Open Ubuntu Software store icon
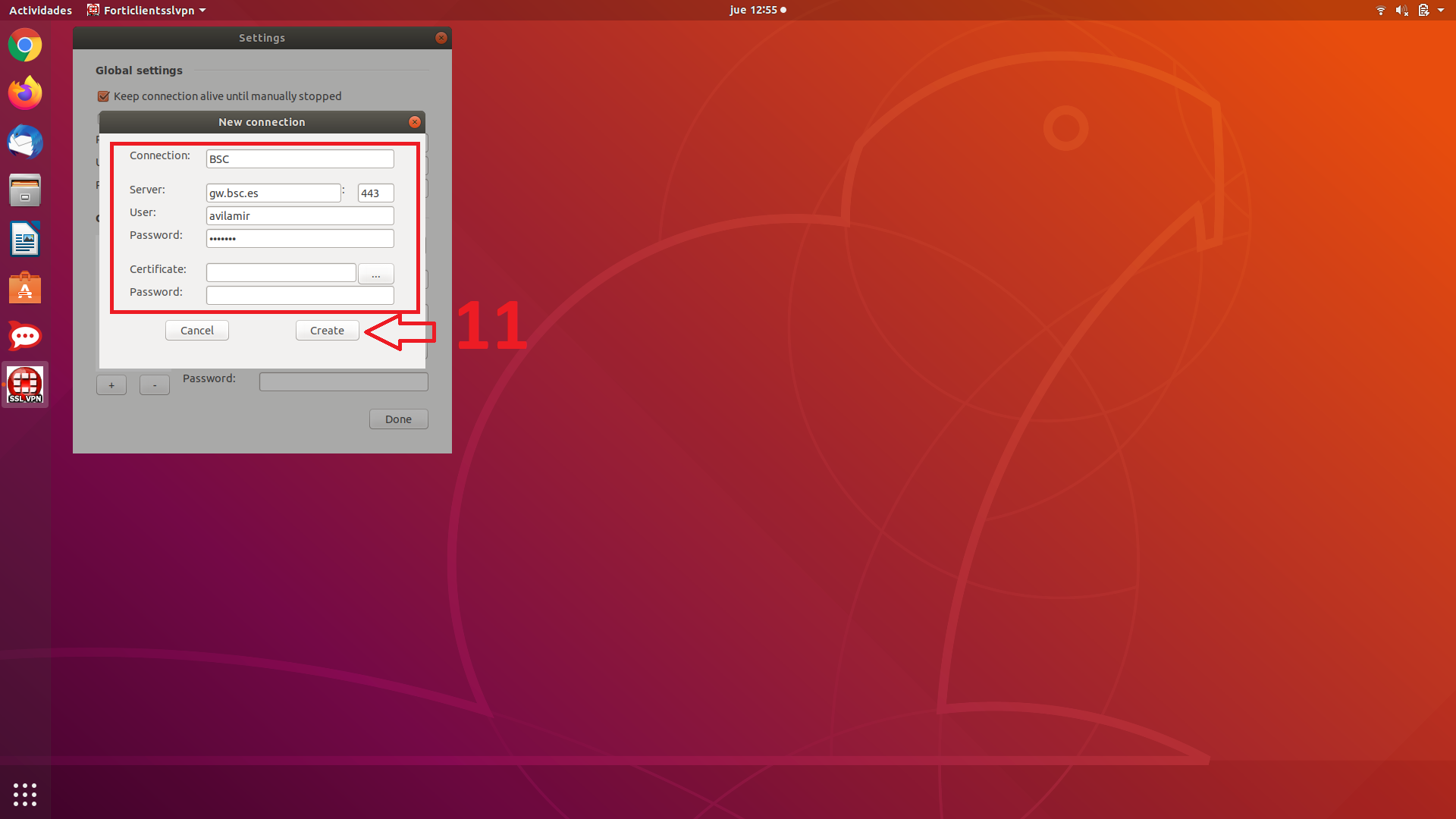Viewport: 1456px width, 819px height. 25,288
